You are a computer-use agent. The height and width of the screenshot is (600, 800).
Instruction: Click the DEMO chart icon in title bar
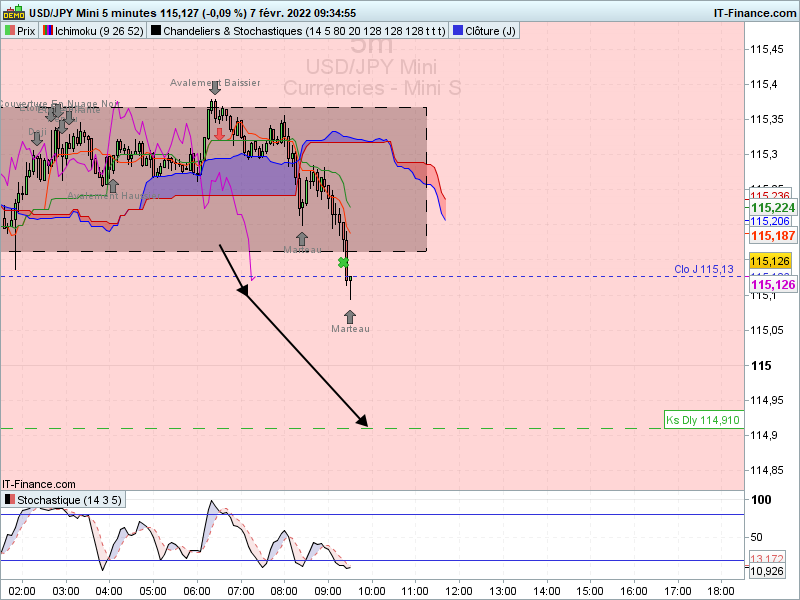pos(13,12)
